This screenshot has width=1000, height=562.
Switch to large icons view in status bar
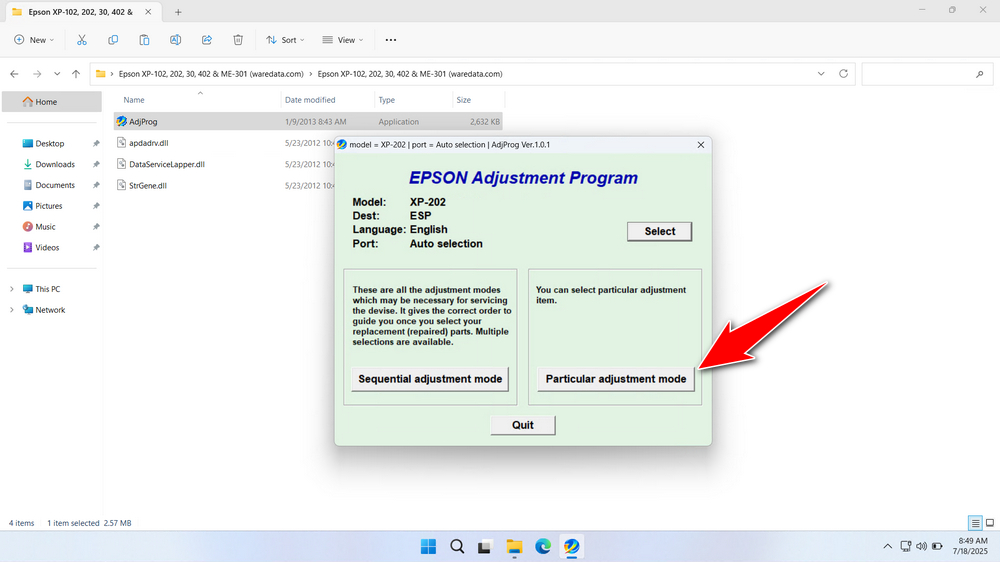990,523
